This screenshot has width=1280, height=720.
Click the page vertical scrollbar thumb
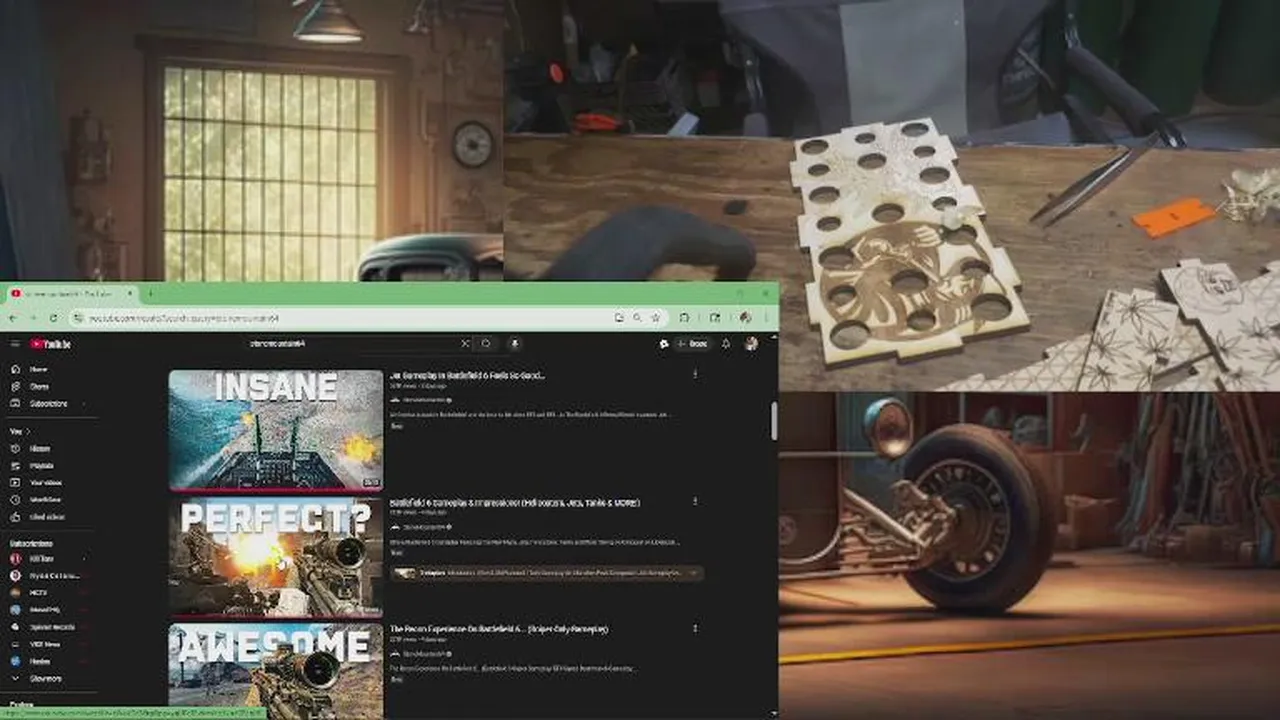click(x=774, y=421)
